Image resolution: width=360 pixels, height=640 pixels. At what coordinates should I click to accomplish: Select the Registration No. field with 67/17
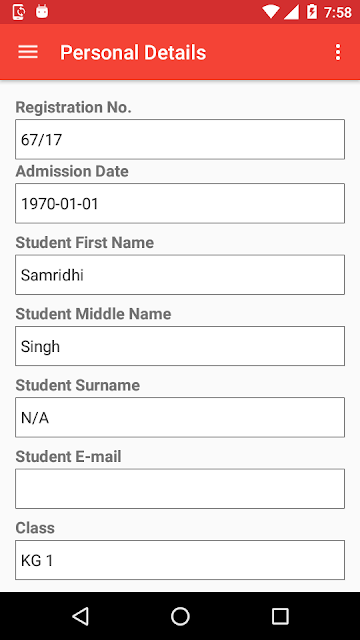(180, 139)
